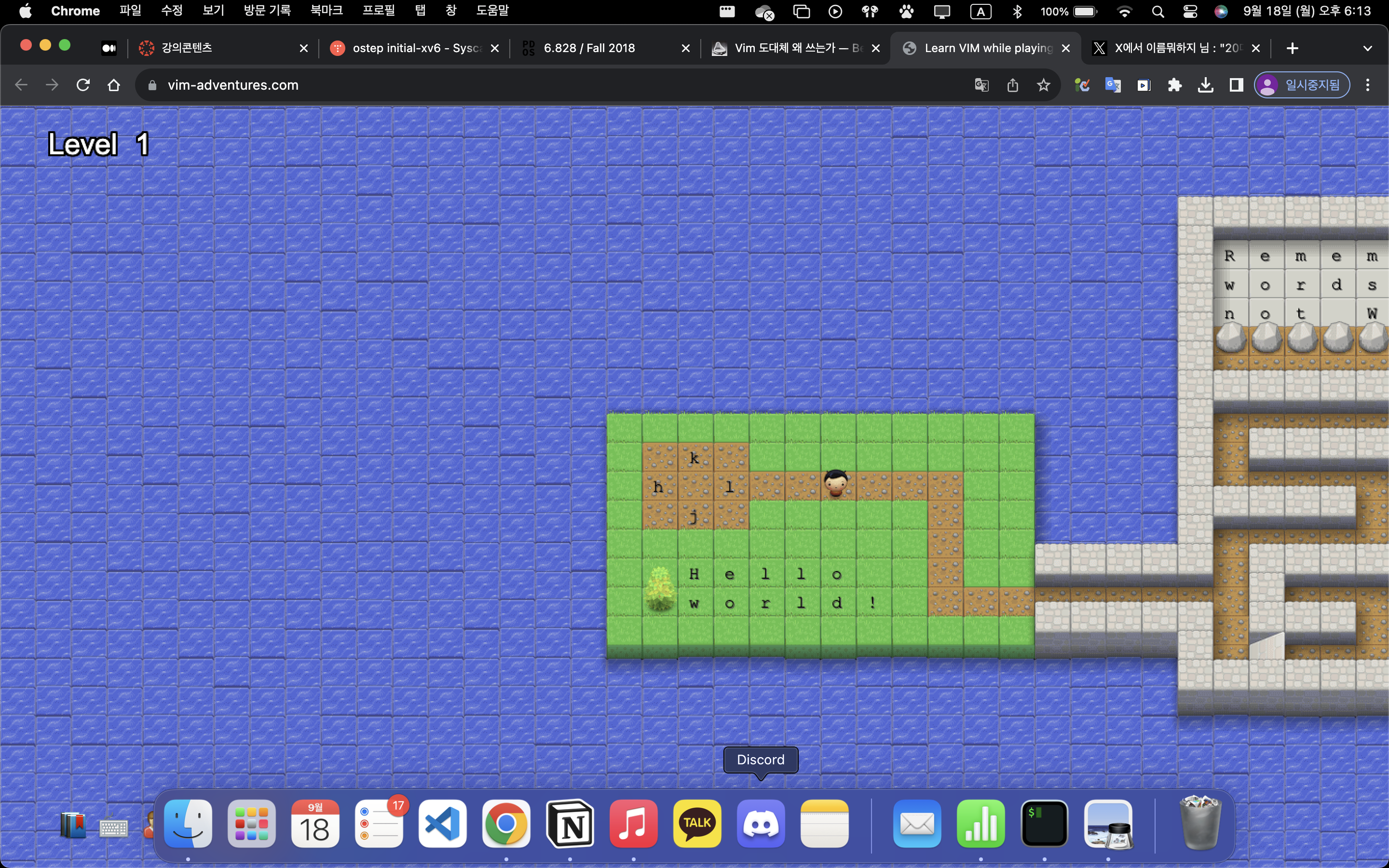The image size is (1389, 868).
Task: Click the Siri icon in the menu bar
Action: tap(1221, 11)
